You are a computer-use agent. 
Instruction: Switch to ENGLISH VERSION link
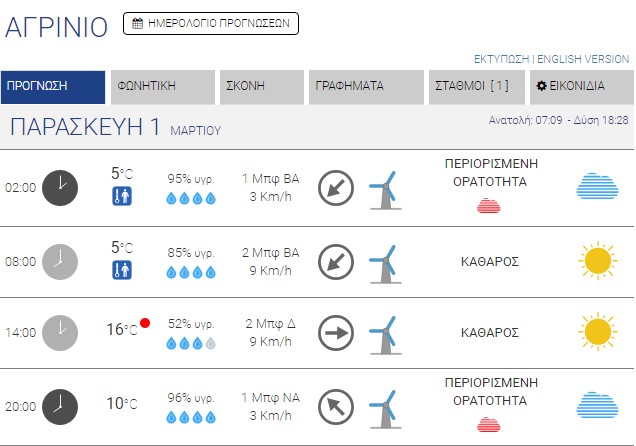583,59
